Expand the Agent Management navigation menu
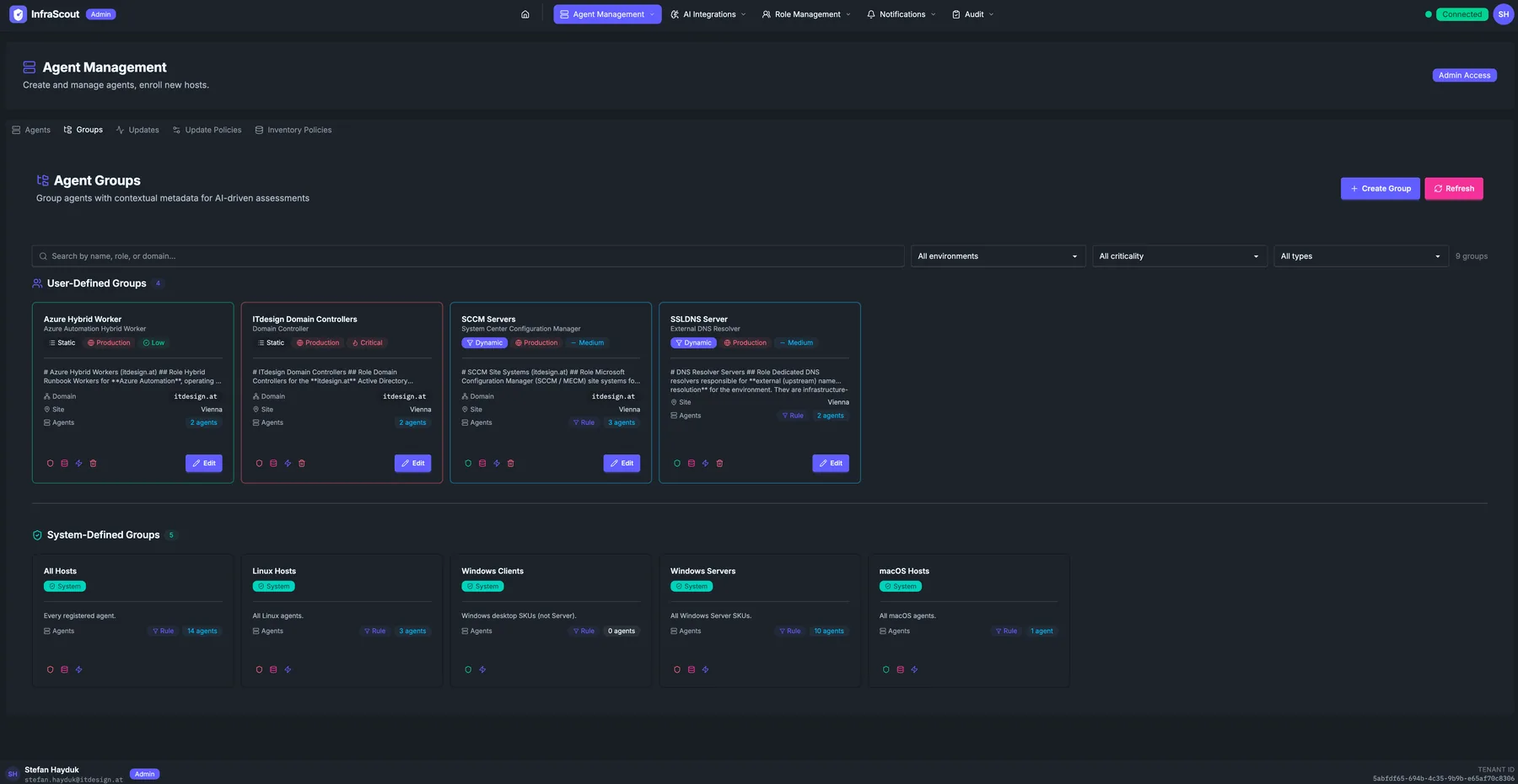The height and width of the screenshot is (784, 1518). (x=607, y=14)
